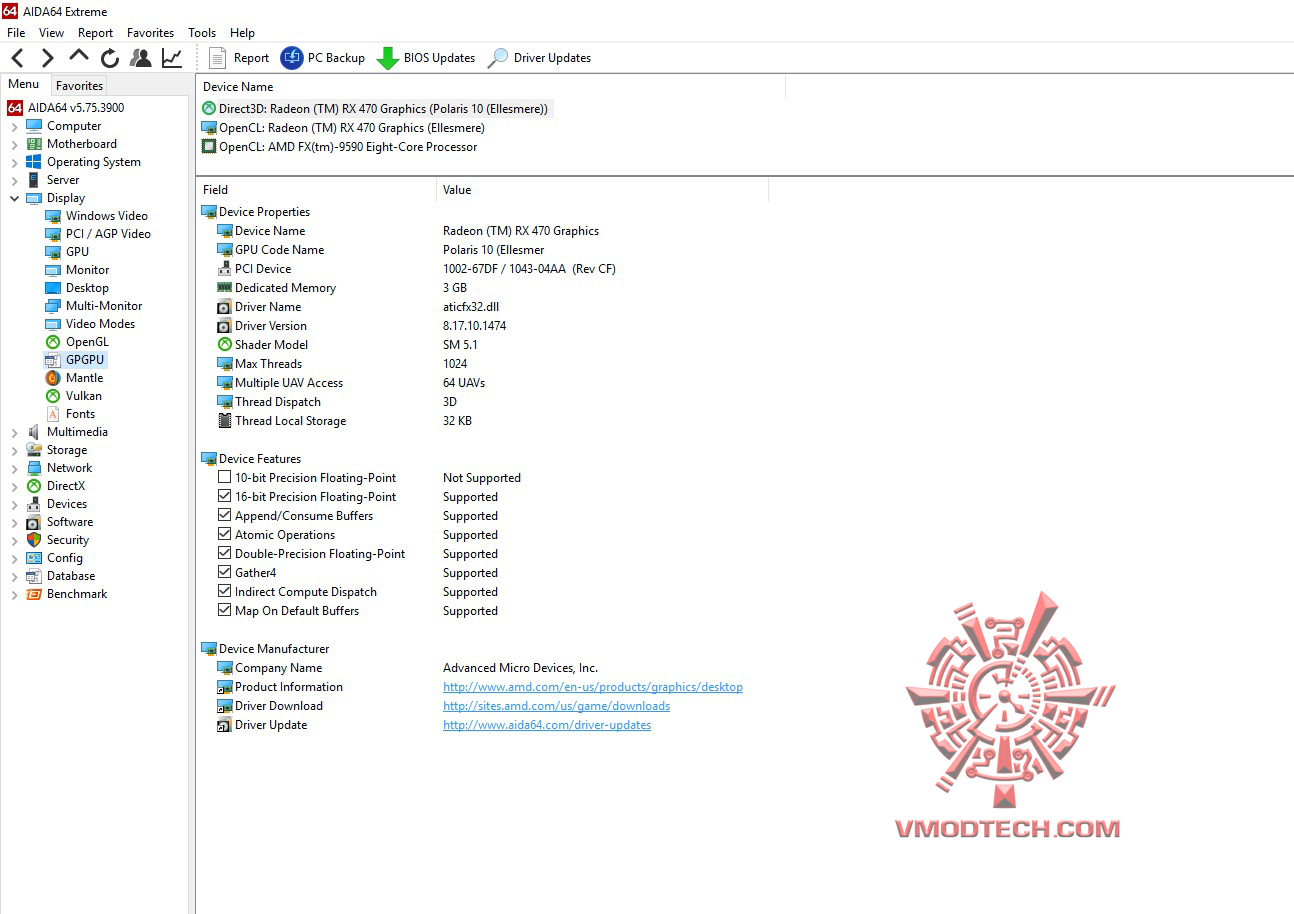Image resolution: width=1294 pixels, height=914 pixels.
Task: Open the Desktop page under Display
Action: tap(77, 288)
